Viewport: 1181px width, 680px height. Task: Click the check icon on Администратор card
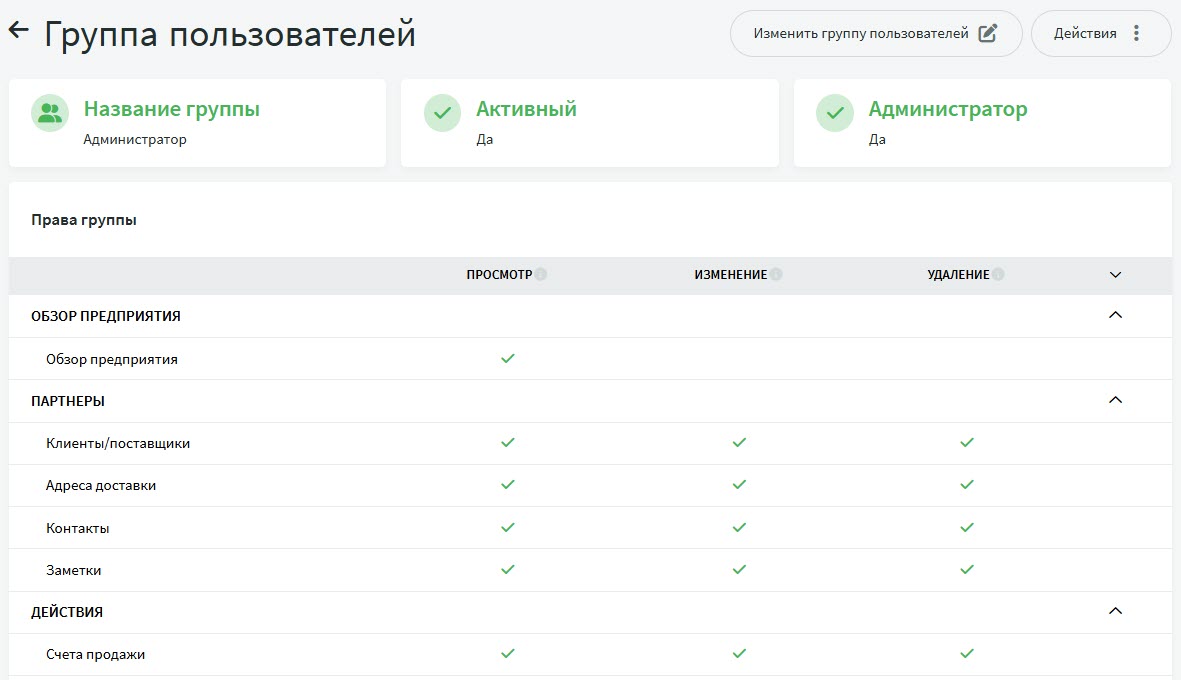point(834,113)
